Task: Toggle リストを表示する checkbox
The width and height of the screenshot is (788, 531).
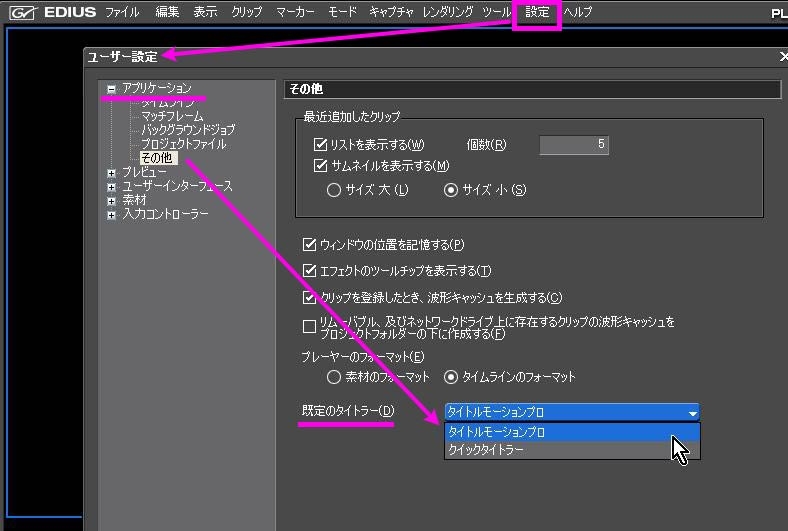Action: coord(321,145)
